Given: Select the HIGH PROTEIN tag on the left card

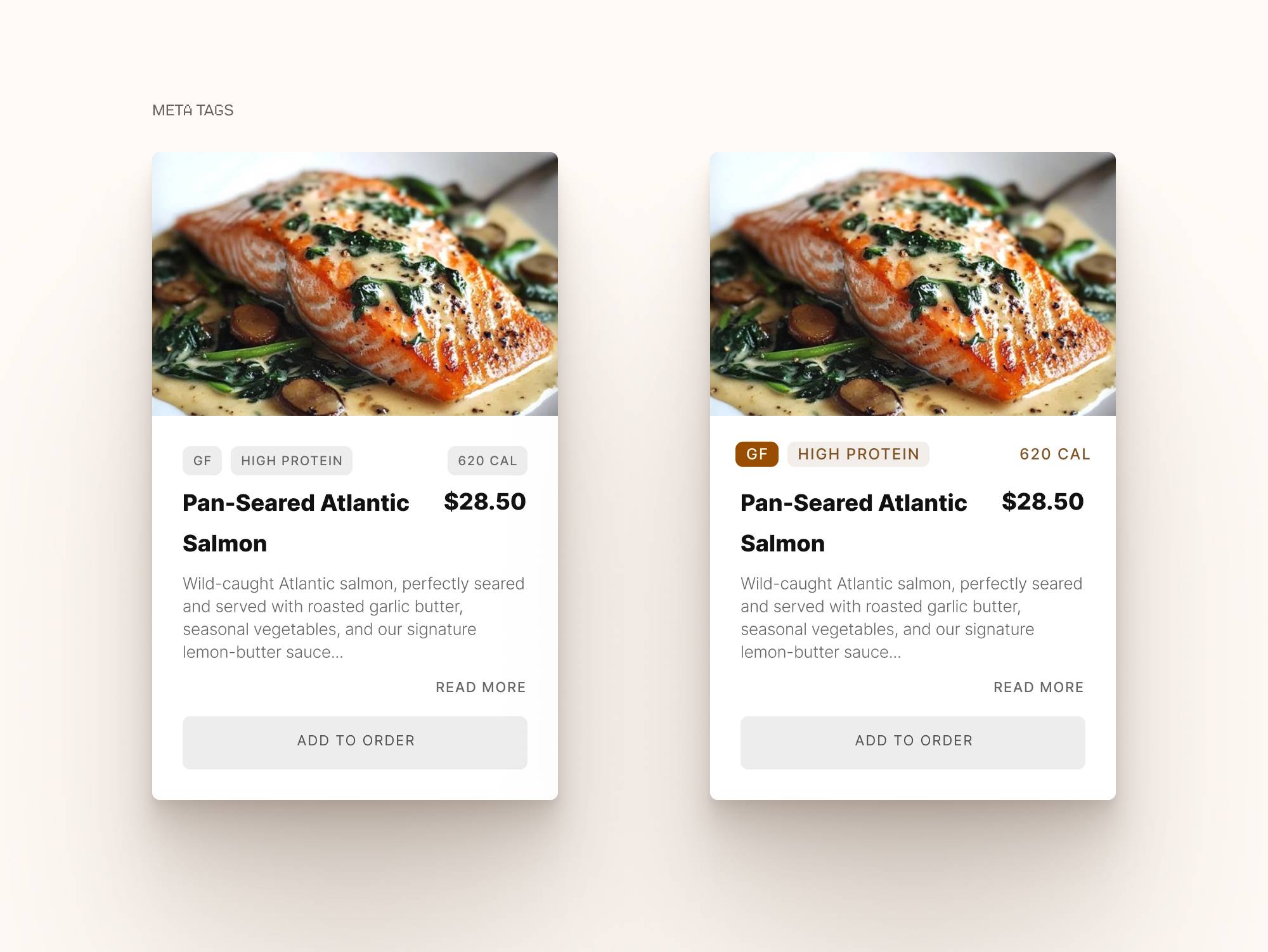Looking at the screenshot, I should (x=292, y=461).
